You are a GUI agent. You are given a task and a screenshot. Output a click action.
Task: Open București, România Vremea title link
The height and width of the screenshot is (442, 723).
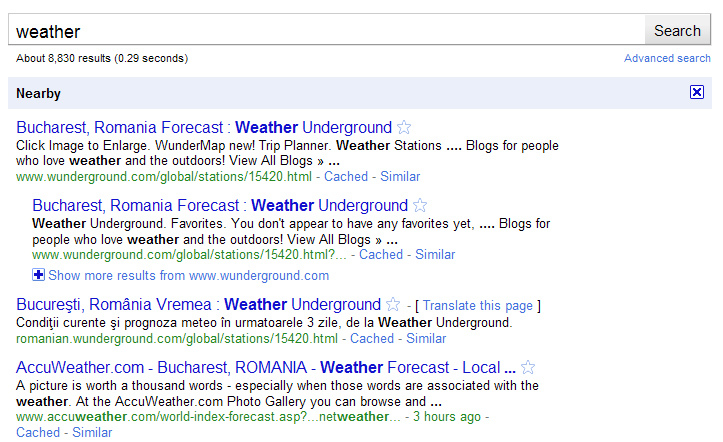coord(198,304)
